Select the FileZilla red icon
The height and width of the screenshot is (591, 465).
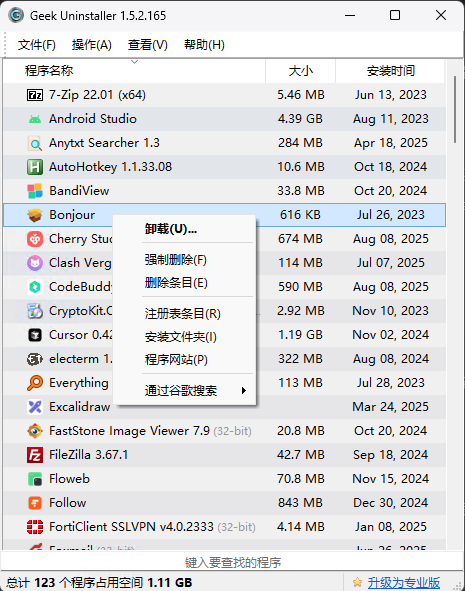35,455
